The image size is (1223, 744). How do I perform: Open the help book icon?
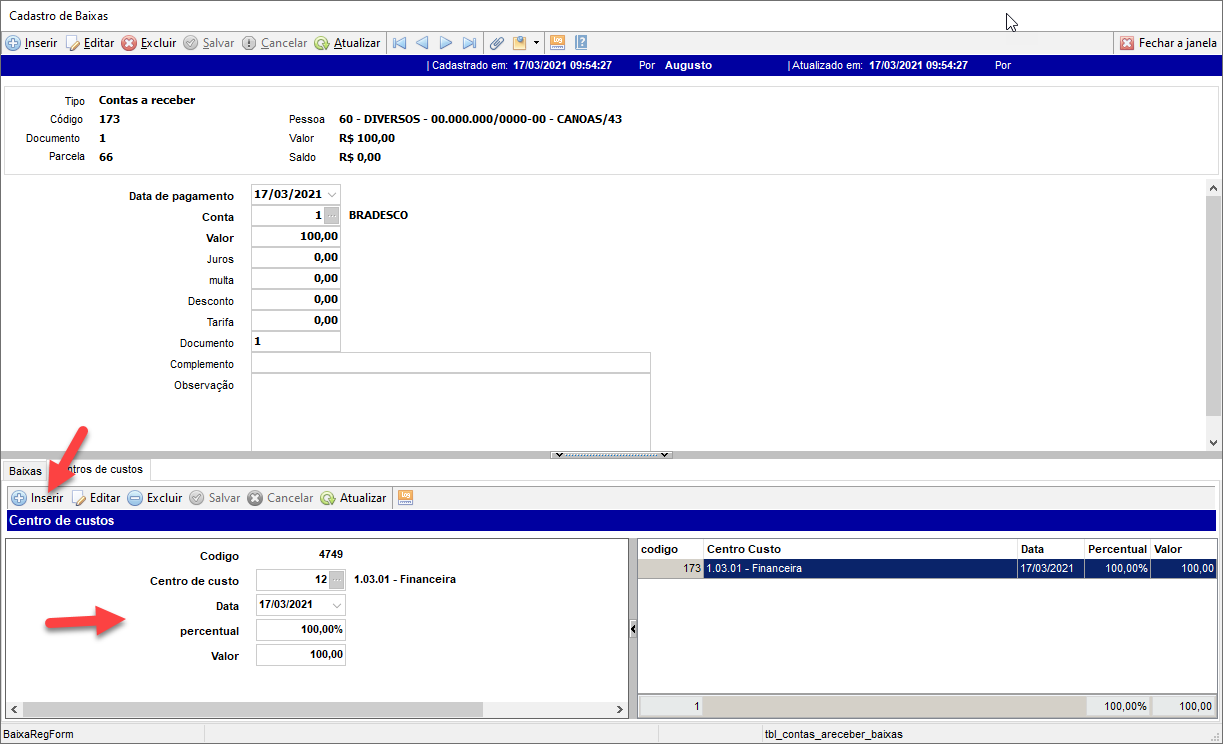(581, 43)
